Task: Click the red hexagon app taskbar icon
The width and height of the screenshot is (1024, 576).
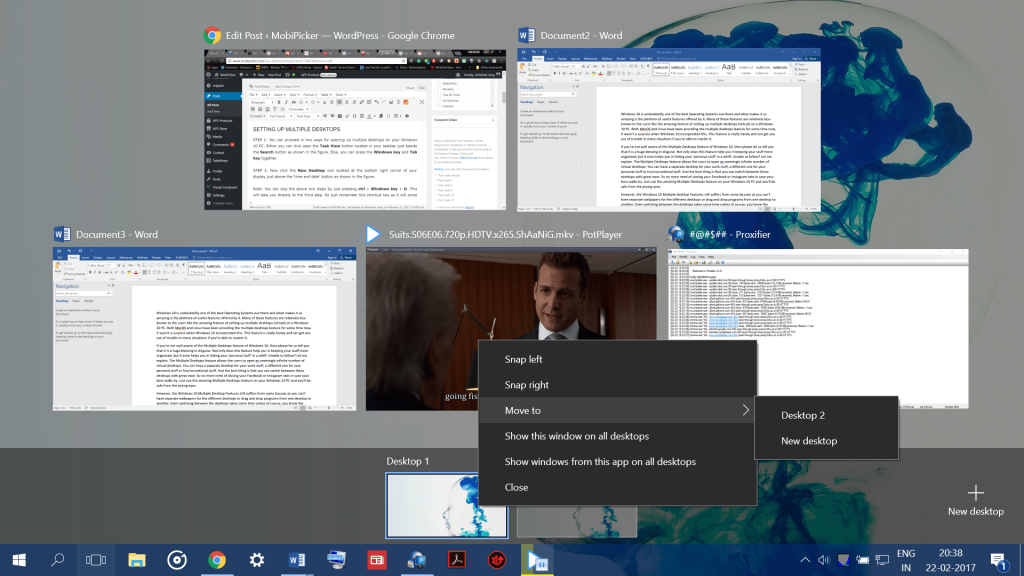Action: [497, 560]
